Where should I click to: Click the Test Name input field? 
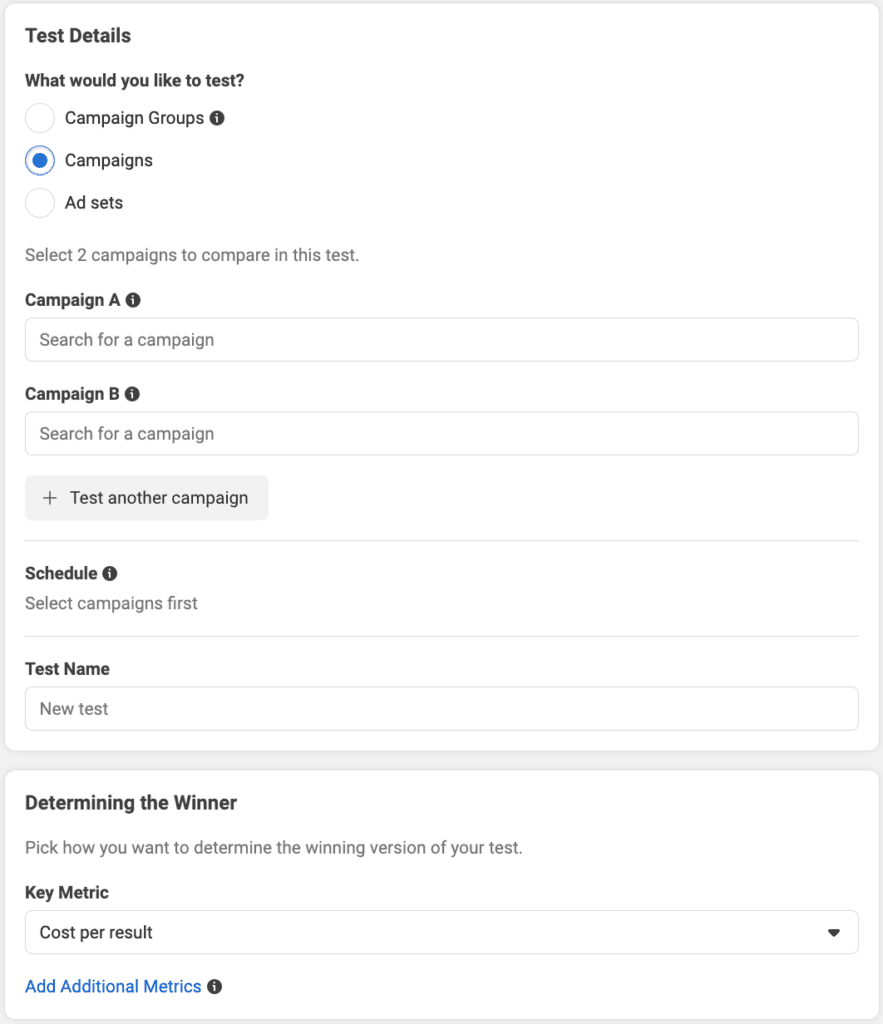pos(442,709)
